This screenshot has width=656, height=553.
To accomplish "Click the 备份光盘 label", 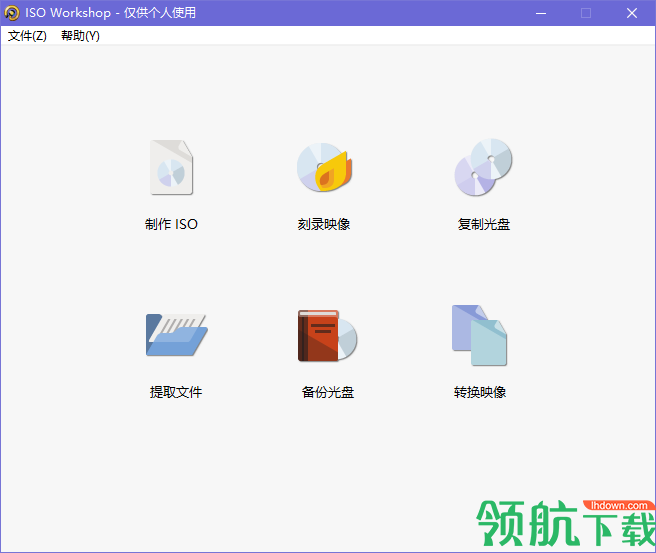I will point(328,392).
